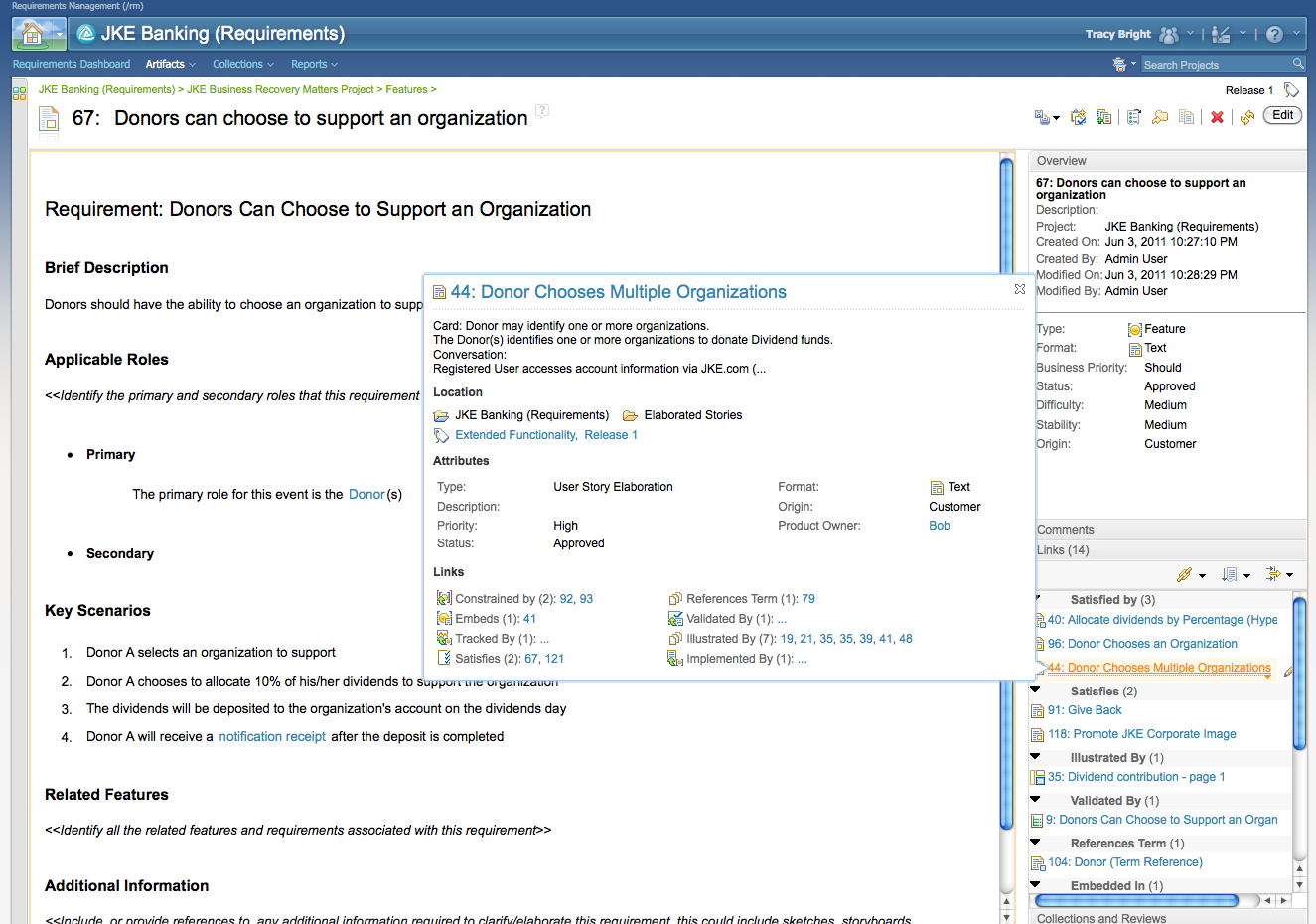Click the Release 1 tag icon

click(x=1291, y=90)
